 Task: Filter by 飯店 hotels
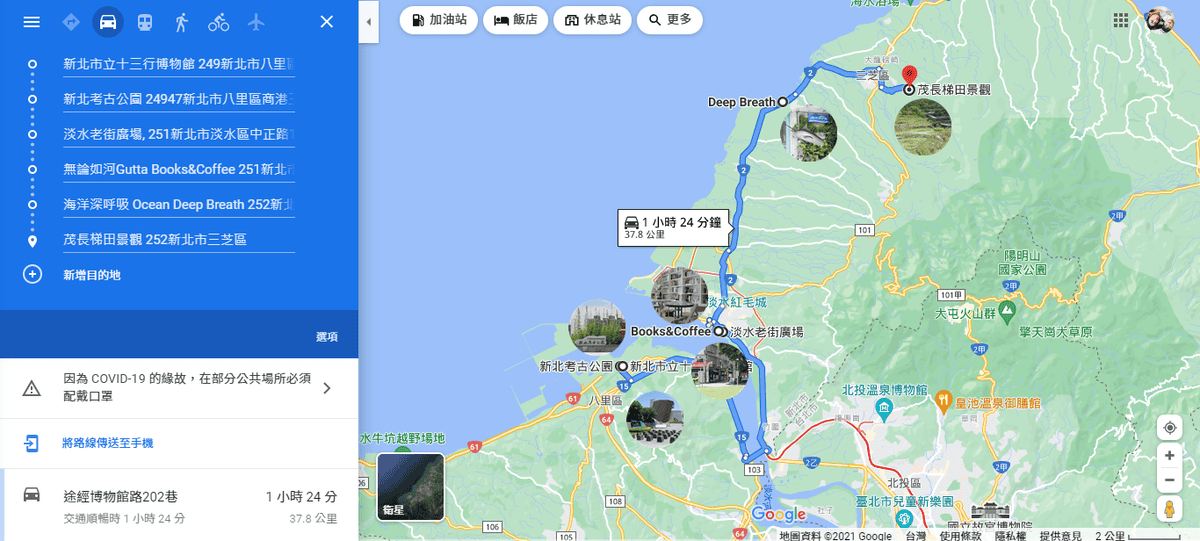pos(516,20)
